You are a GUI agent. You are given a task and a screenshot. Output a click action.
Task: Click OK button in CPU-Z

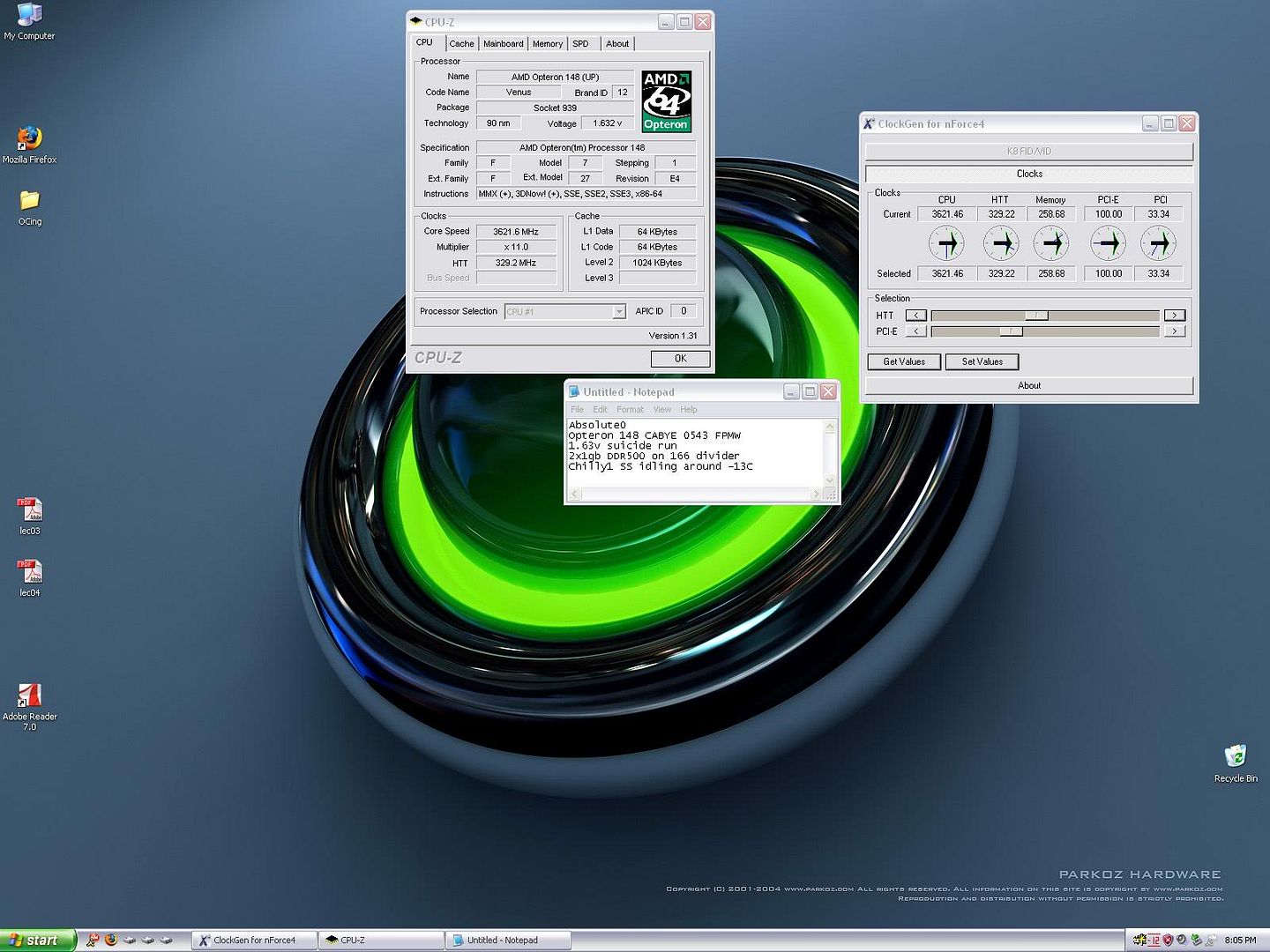[x=680, y=358]
